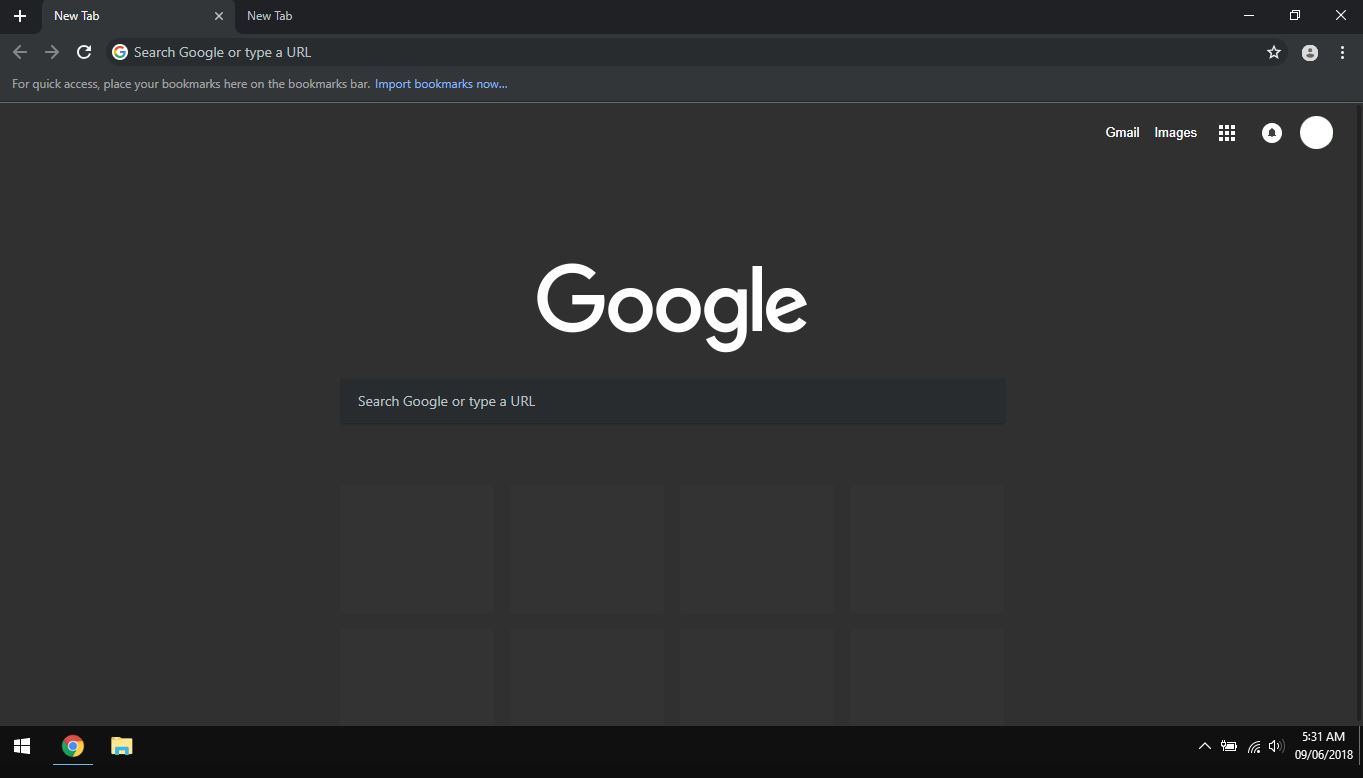Open the Chrome three-dot menu

tap(1342, 53)
